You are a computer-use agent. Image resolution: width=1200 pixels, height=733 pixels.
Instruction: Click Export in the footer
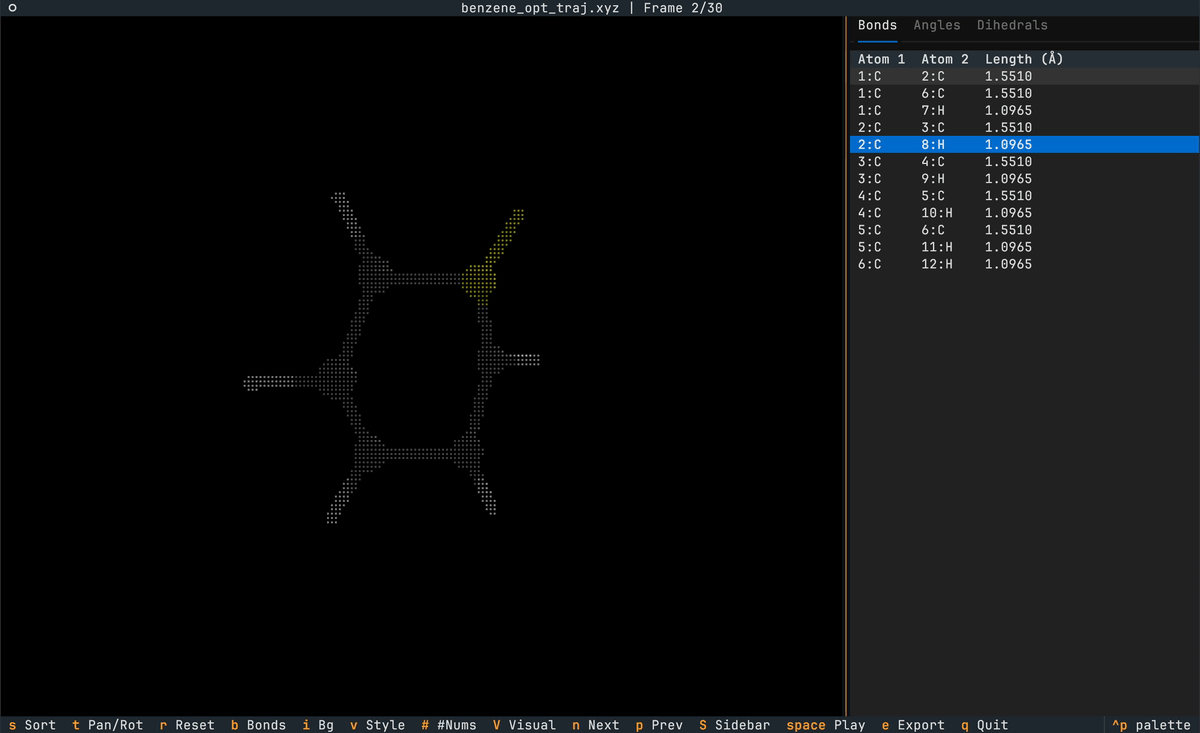tap(913, 725)
